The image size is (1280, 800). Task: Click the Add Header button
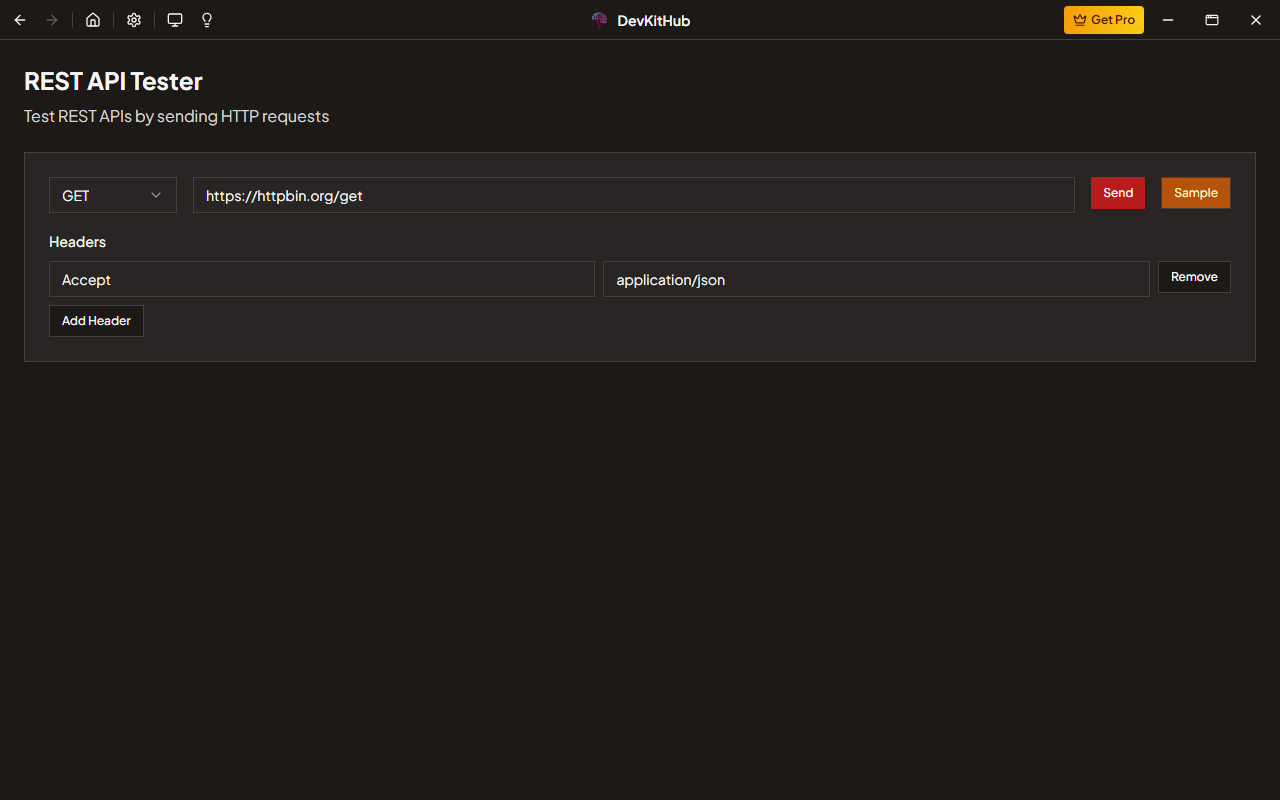click(96, 321)
